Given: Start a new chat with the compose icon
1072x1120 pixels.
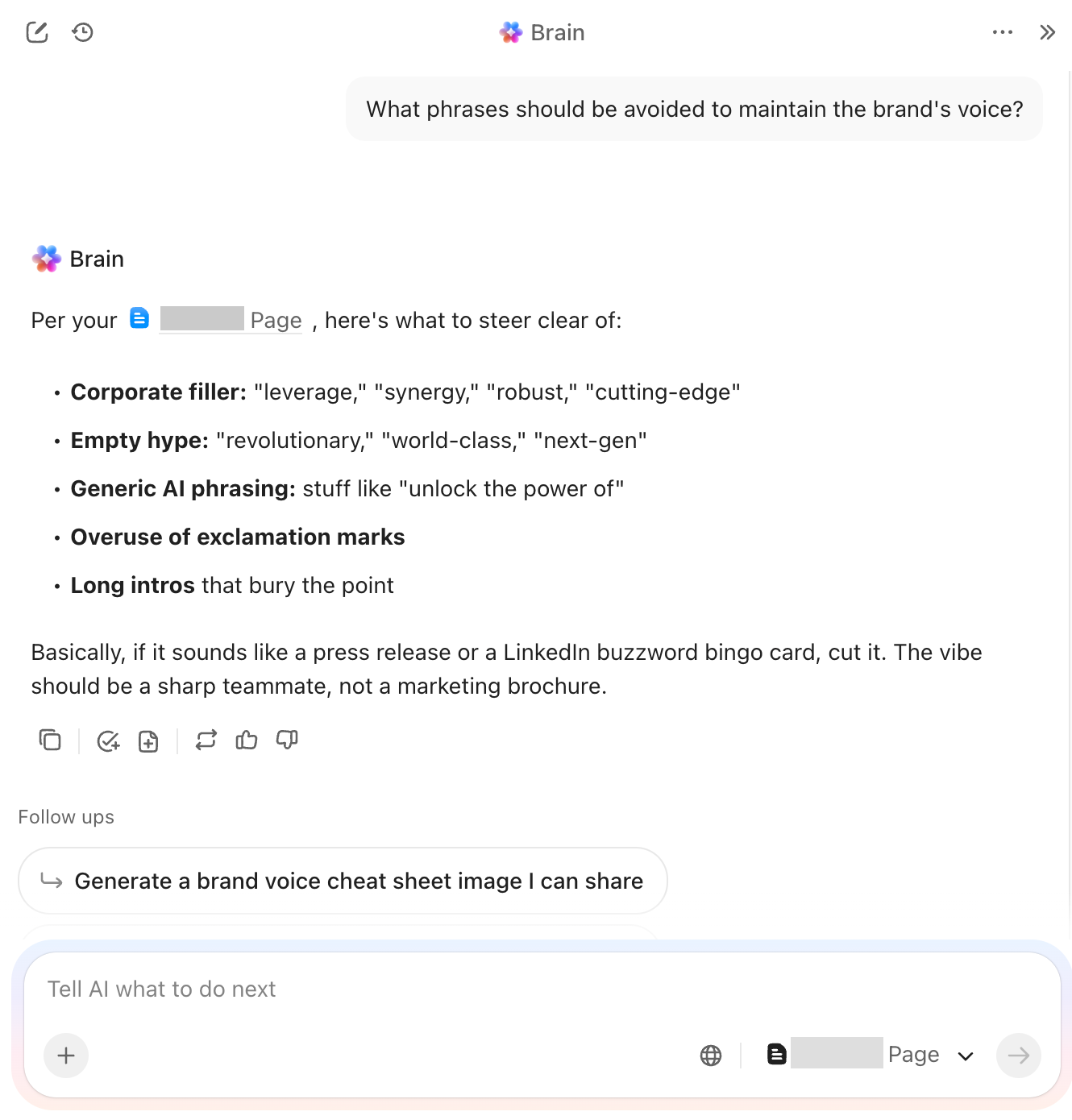Looking at the screenshot, I should click(37, 32).
